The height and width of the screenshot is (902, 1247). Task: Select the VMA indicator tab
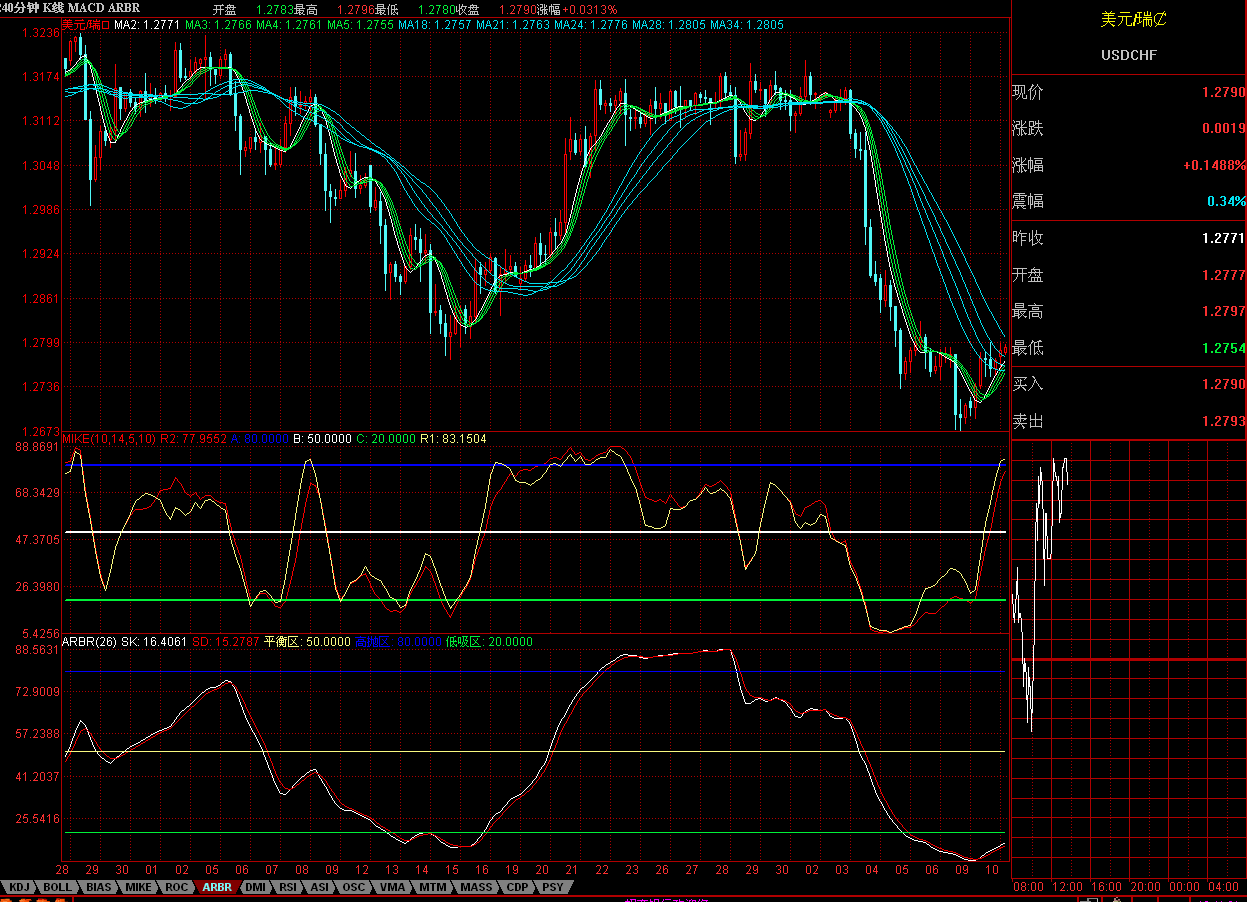(x=393, y=887)
